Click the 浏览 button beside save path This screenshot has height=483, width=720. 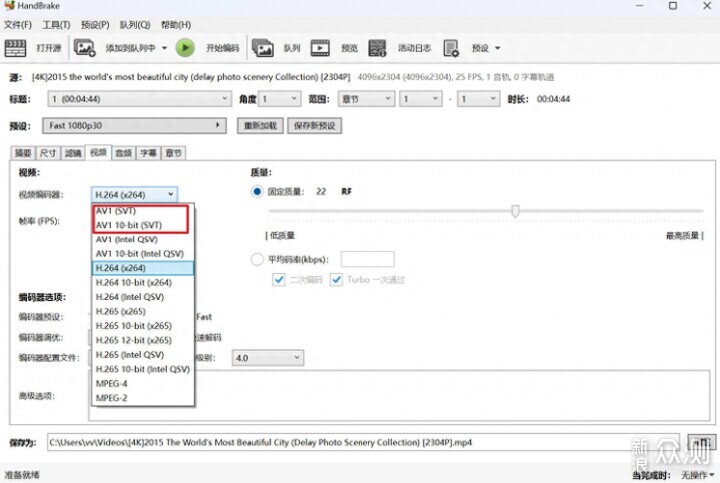(701, 443)
